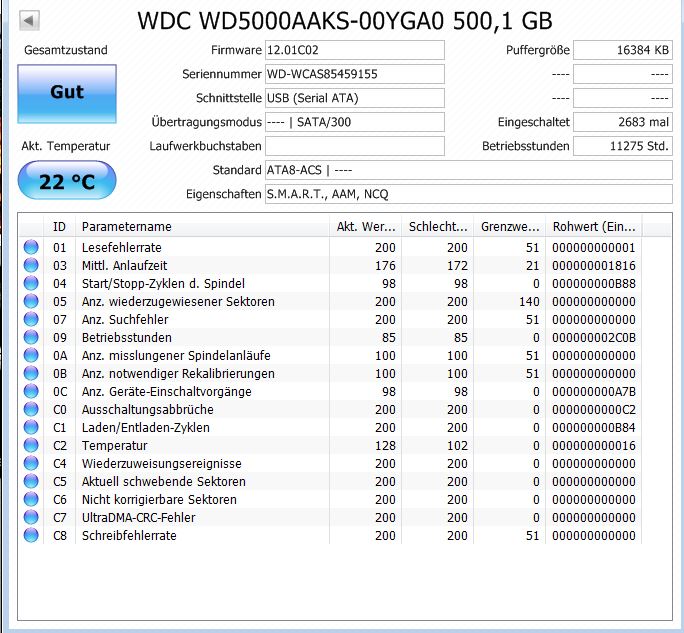Click the Parametername column header
684x633 pixels.
202,227
